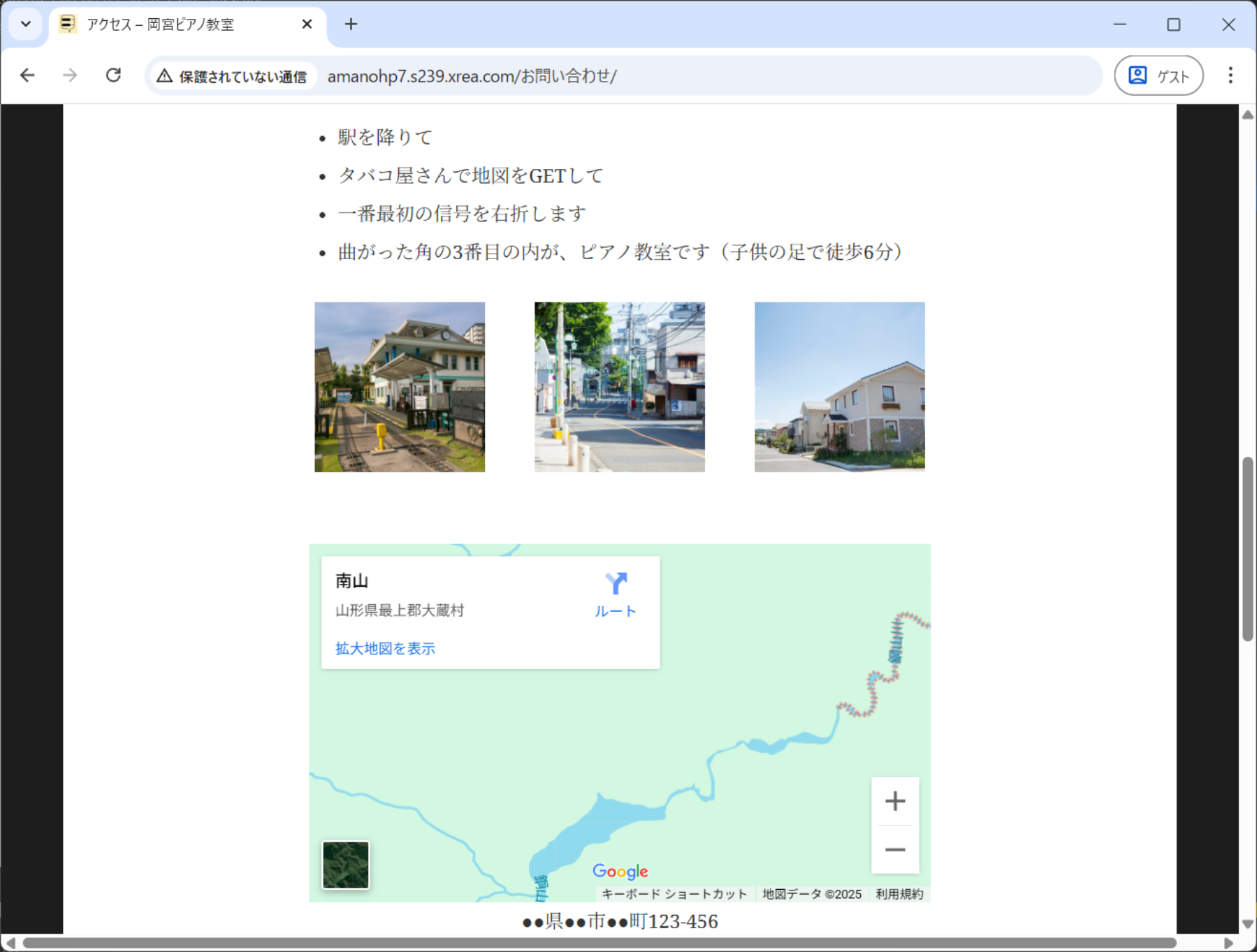Open the Chrome three-dot menu
1257x952 pixels.
click(1230, 75)
